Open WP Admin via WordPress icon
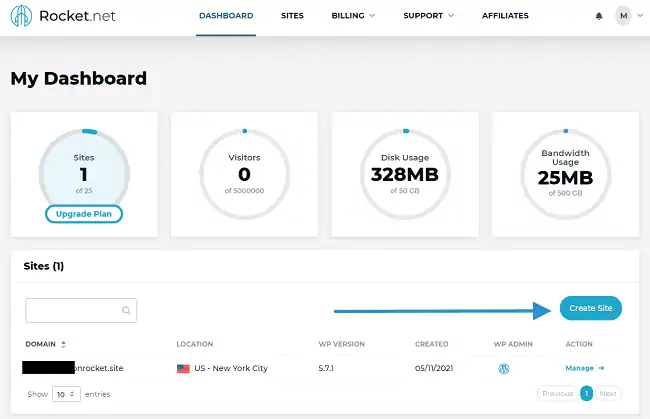 click(504, 368)
